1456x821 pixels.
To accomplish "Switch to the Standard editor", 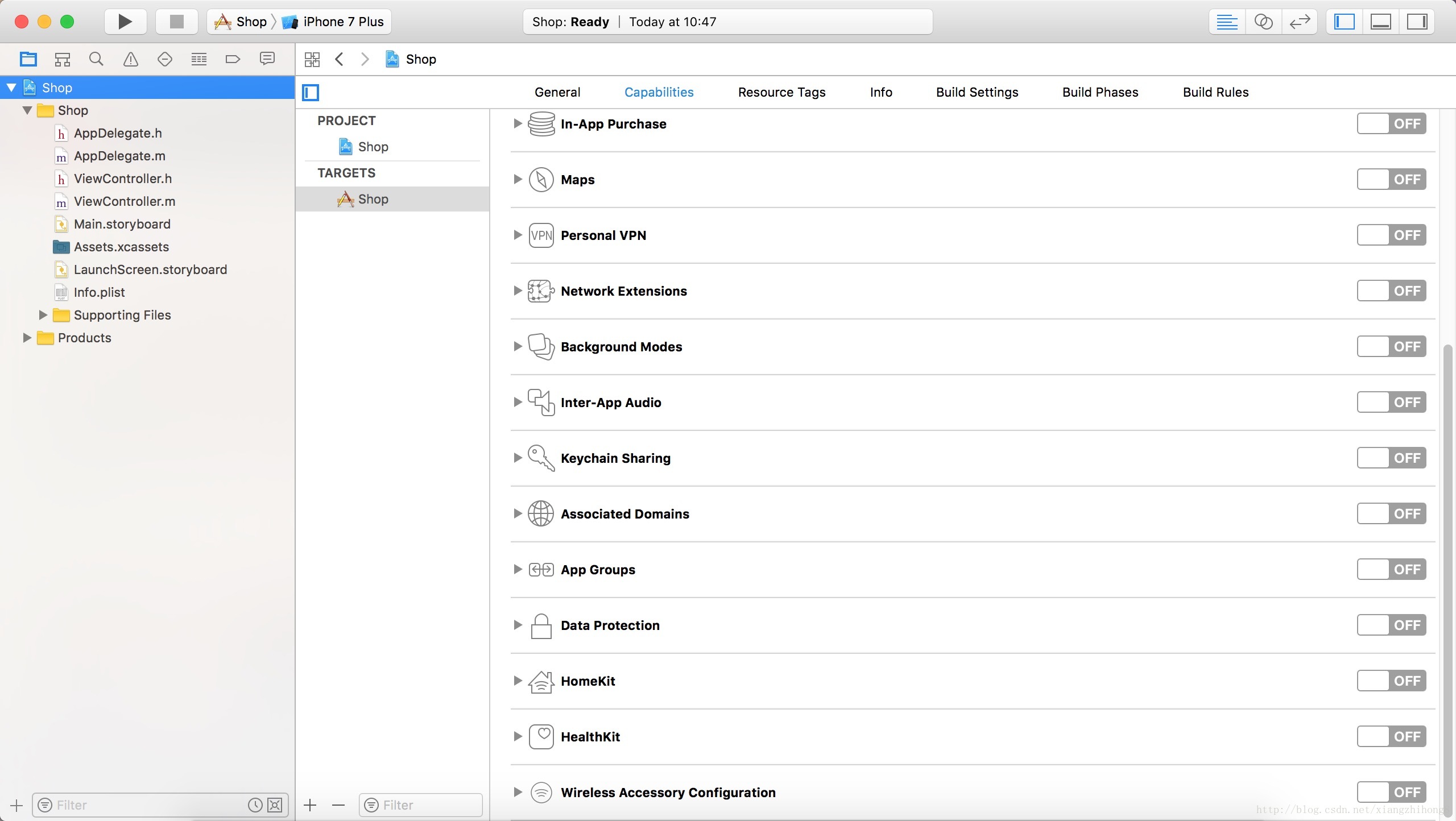I will [1227, 22].
